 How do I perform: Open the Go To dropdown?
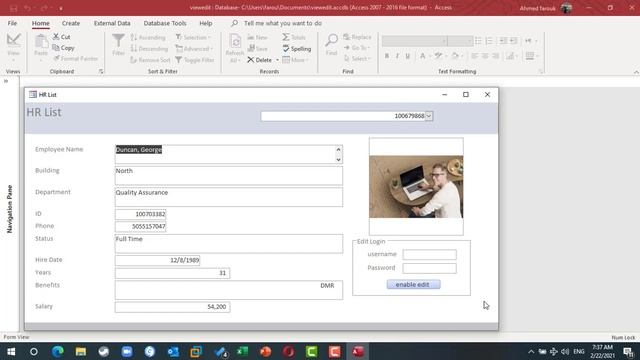[357, 48]
